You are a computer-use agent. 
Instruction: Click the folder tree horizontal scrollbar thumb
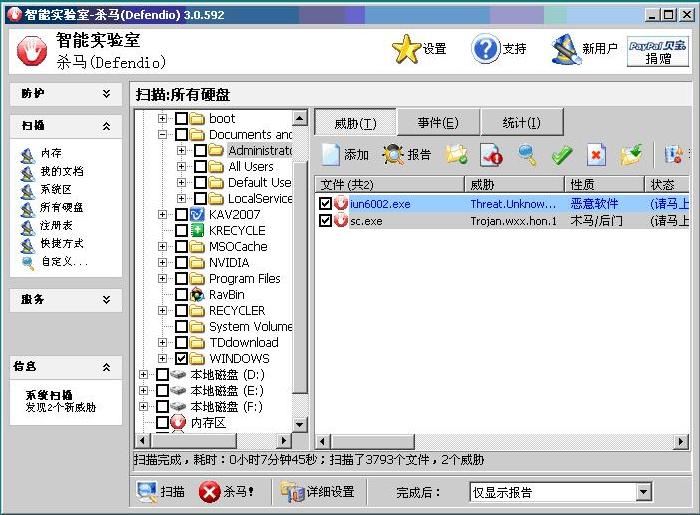[x=193, y=441]
